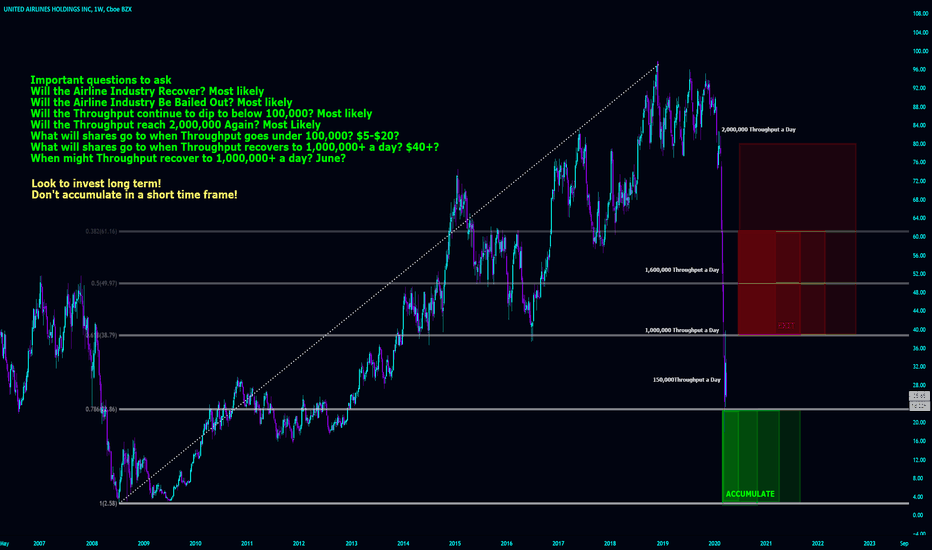The height and width of the screenshot is (550, 932).
Task: Click the 2009 label on time axis
Action: click(143, 543)
